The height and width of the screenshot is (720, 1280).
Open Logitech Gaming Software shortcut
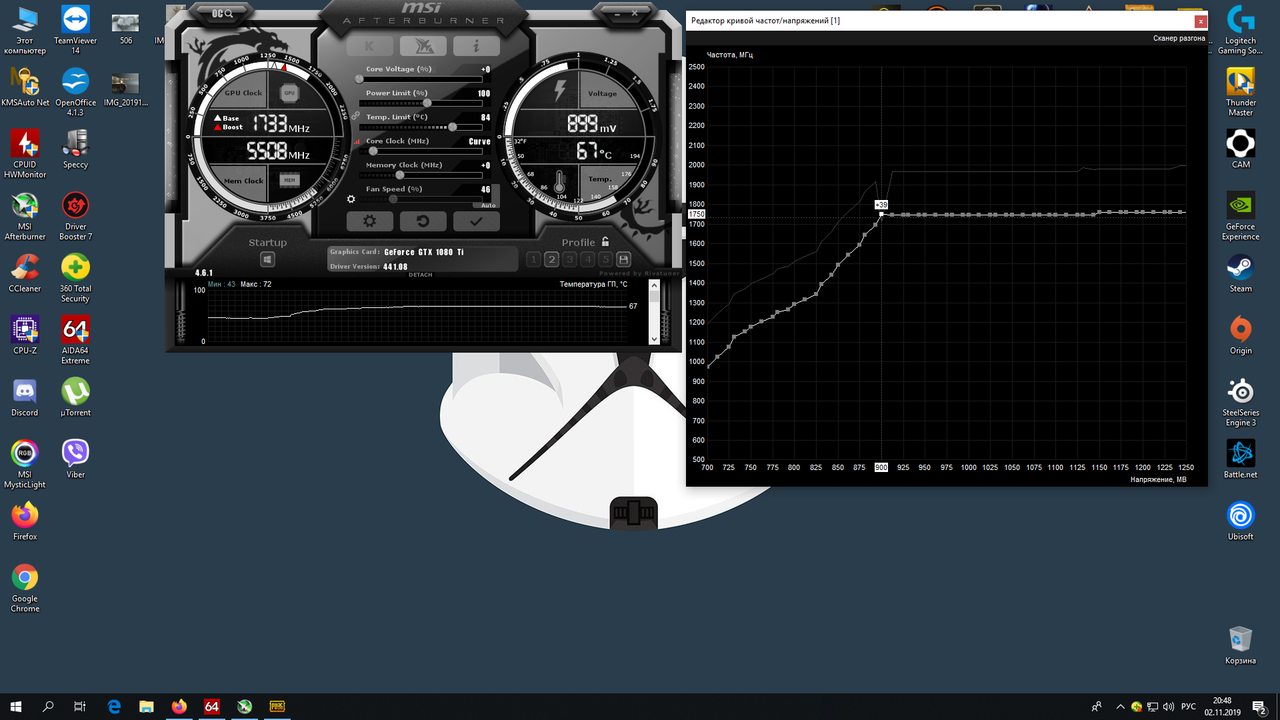[1241, 31]
